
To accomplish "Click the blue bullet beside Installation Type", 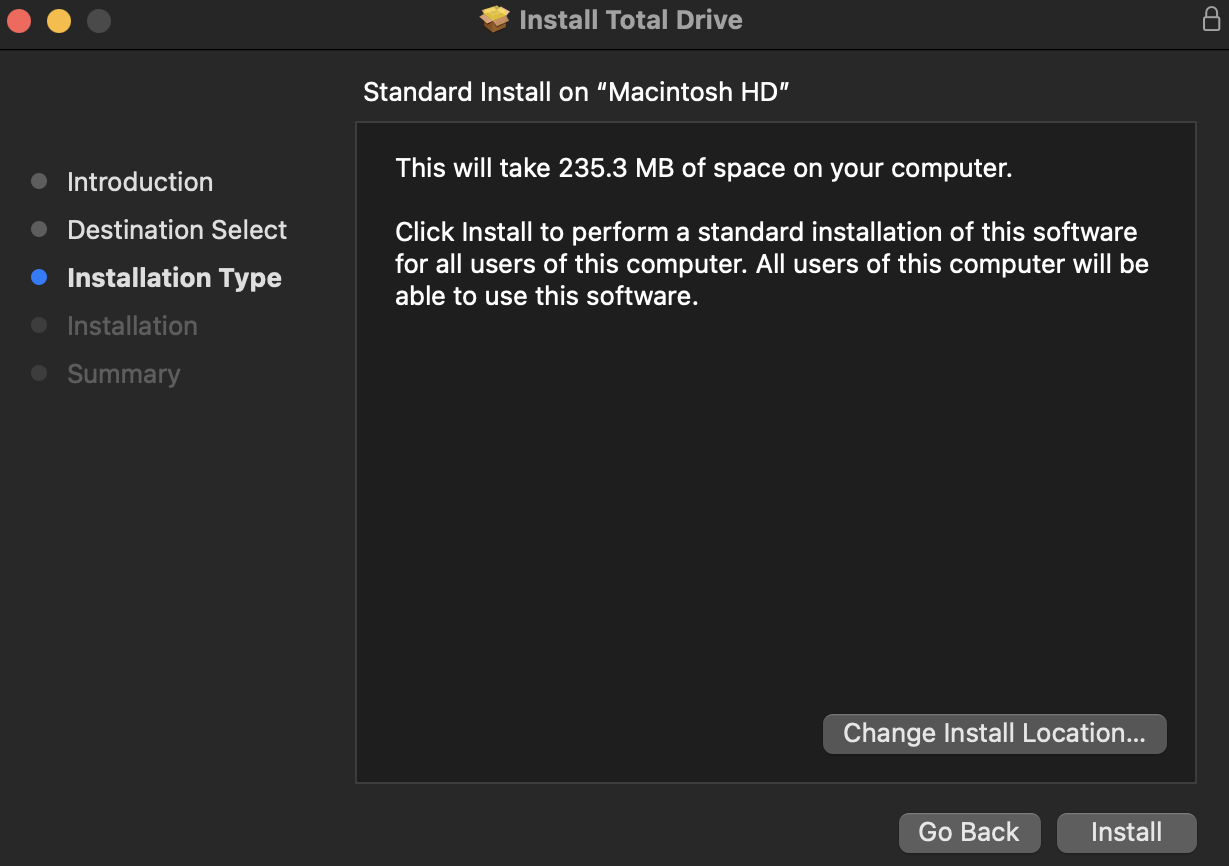I will click(x=39, y=278).
